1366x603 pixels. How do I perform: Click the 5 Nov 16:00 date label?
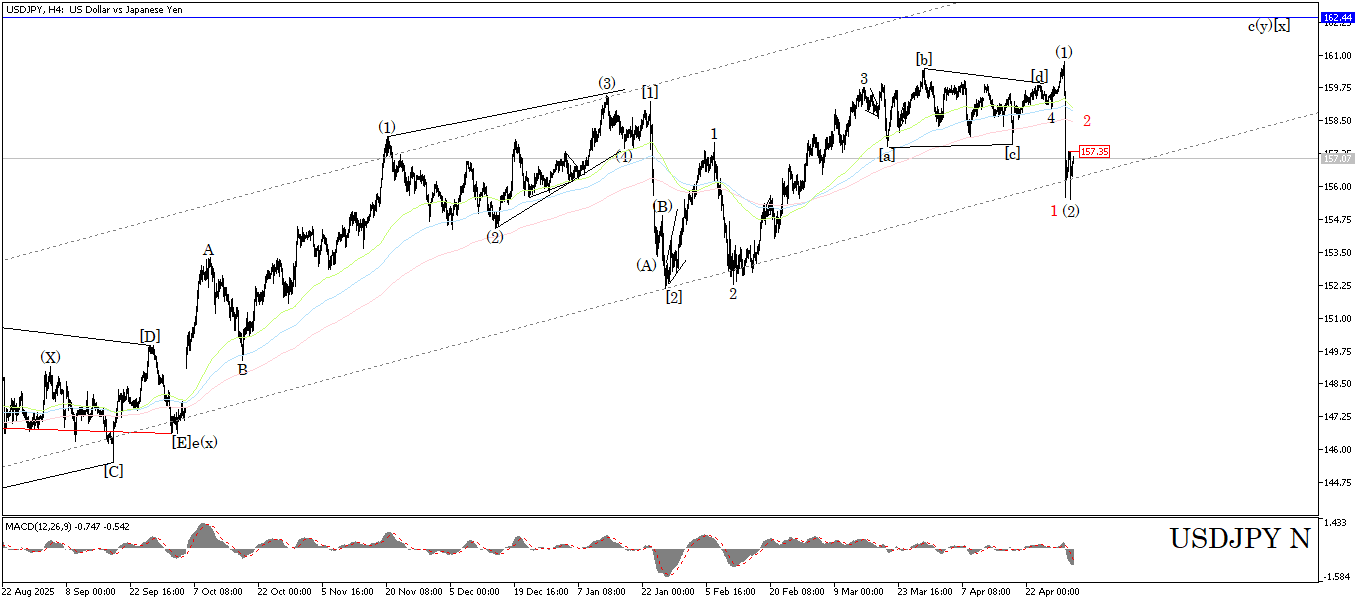click(x=348, y=591)
